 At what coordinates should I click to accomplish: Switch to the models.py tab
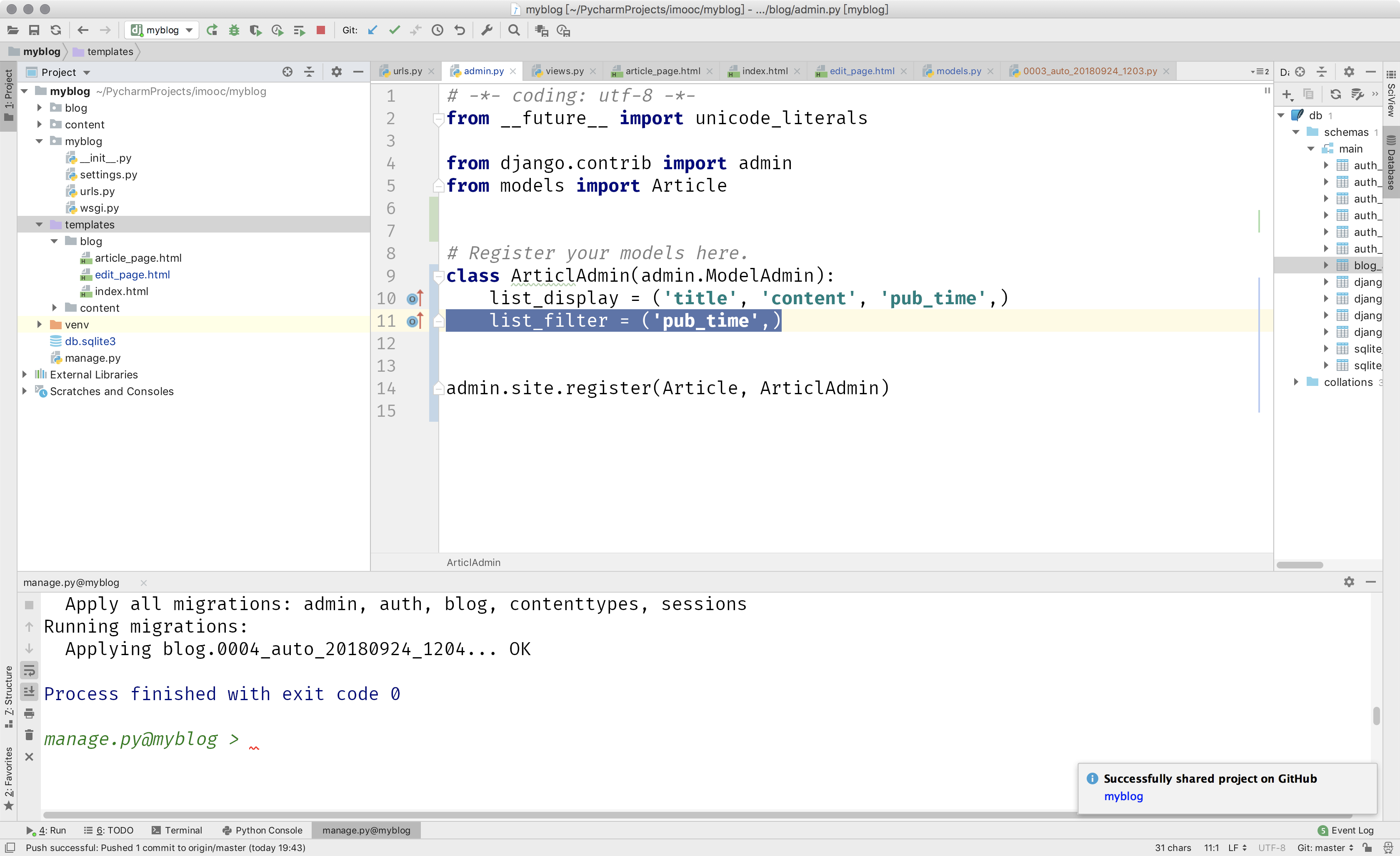958,71
